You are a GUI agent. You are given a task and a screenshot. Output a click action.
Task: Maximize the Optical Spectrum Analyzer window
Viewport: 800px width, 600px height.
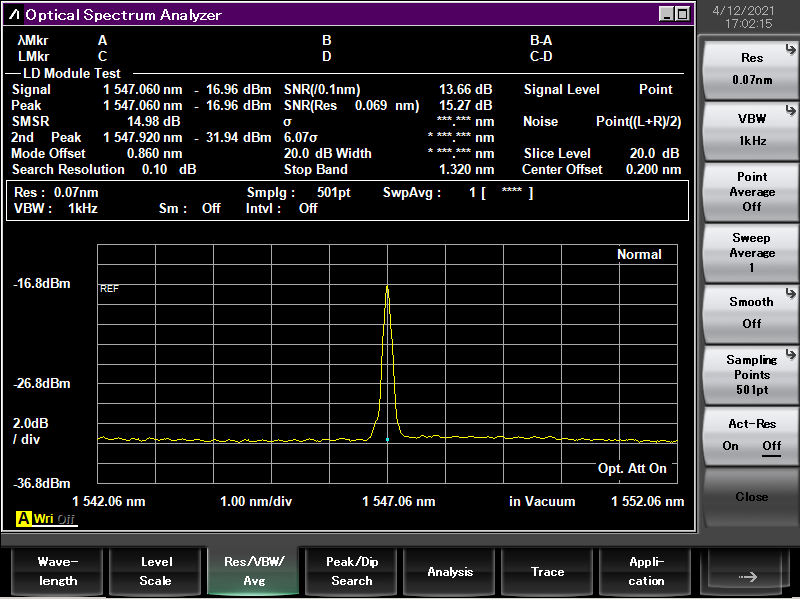pyautogui.click(x=682, y=14)
